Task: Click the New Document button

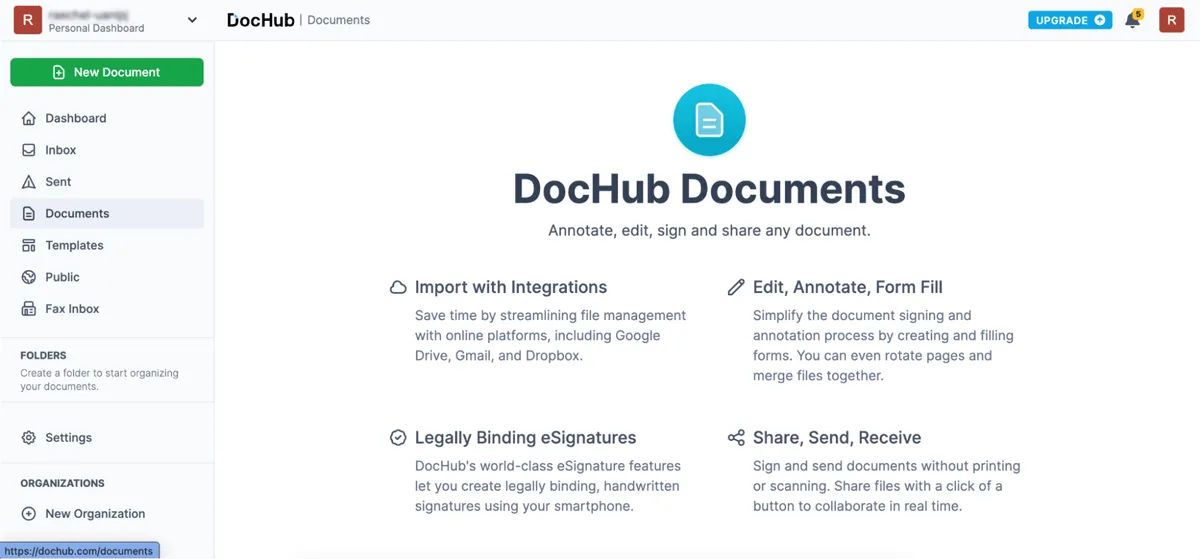Action: [107, 72]
